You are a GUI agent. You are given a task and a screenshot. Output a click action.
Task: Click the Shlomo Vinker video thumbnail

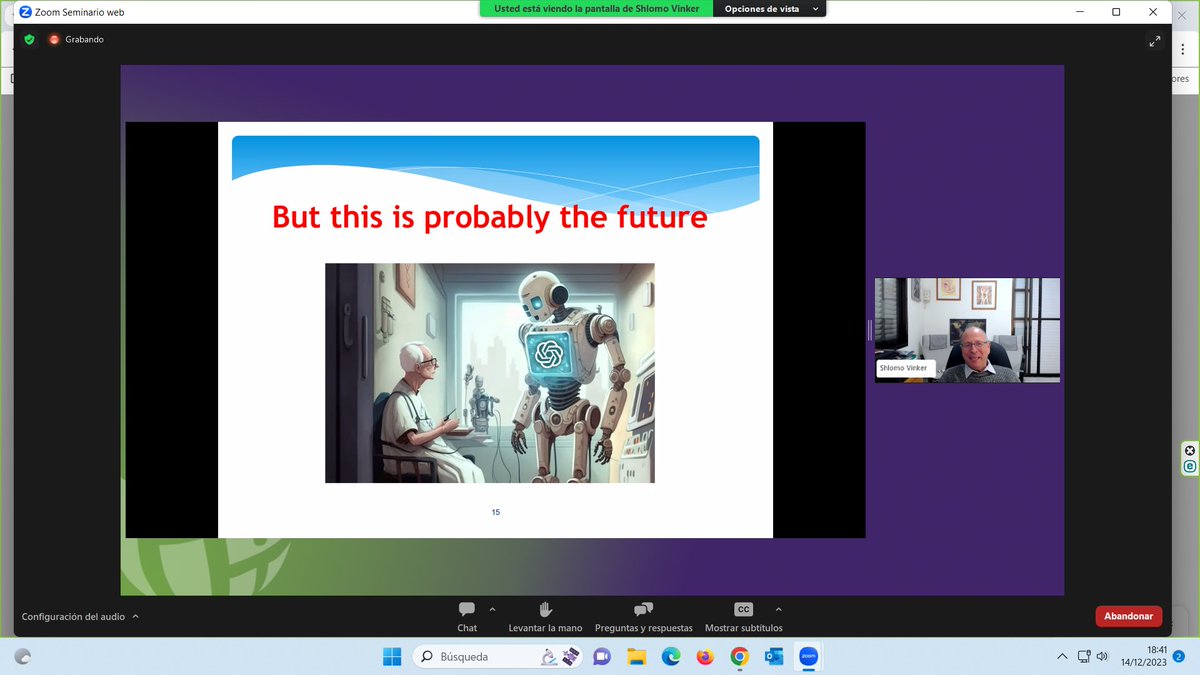967,330
